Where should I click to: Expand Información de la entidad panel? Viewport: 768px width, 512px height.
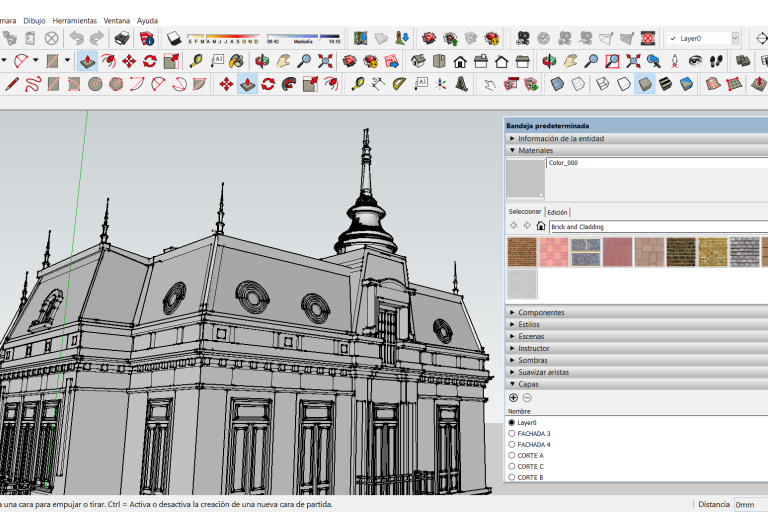click(637, 139)
